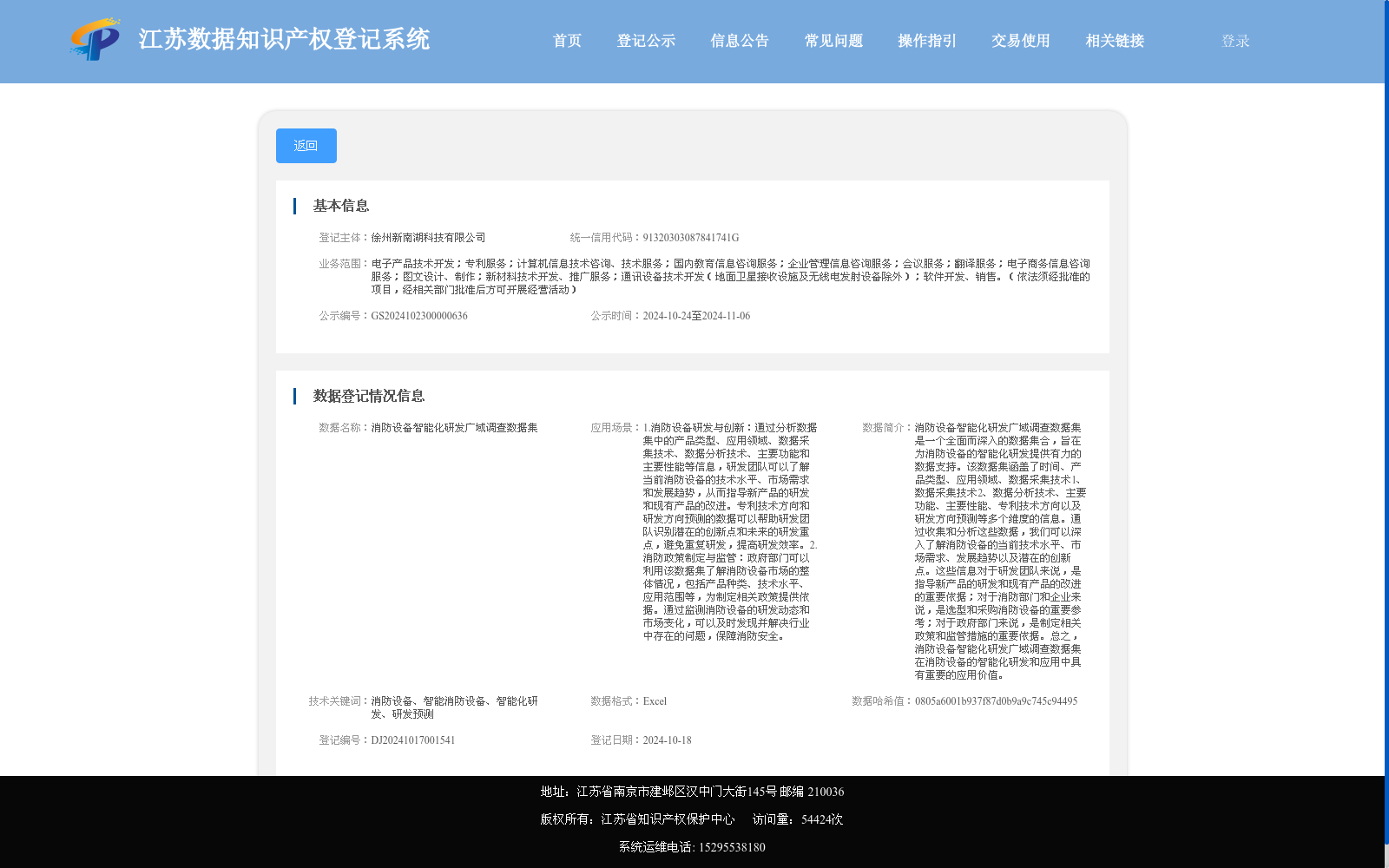Select the 业务范围 business scope text

point(730,277)
